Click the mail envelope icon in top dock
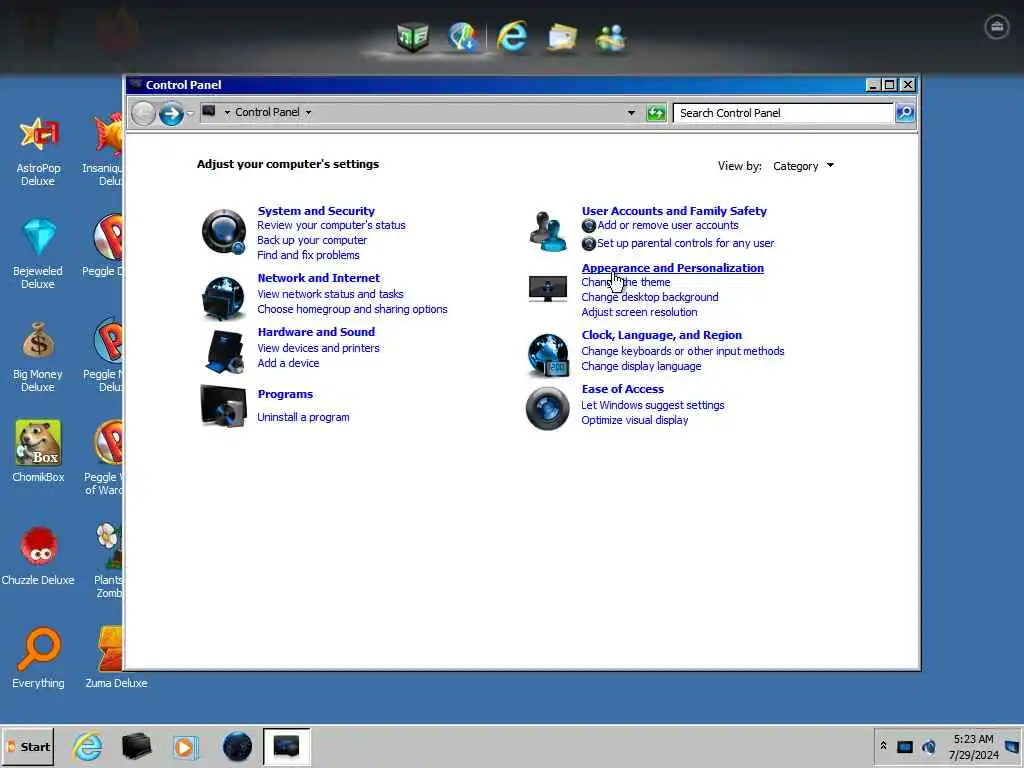 [x=562, y=37]
